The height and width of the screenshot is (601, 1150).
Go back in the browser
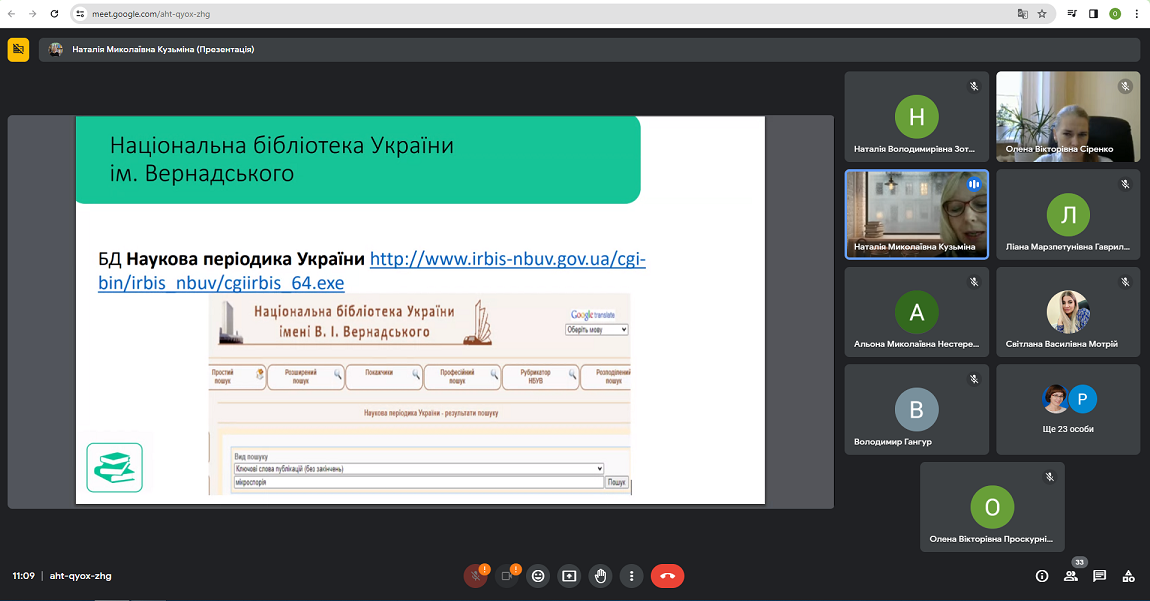coord(12,14)
